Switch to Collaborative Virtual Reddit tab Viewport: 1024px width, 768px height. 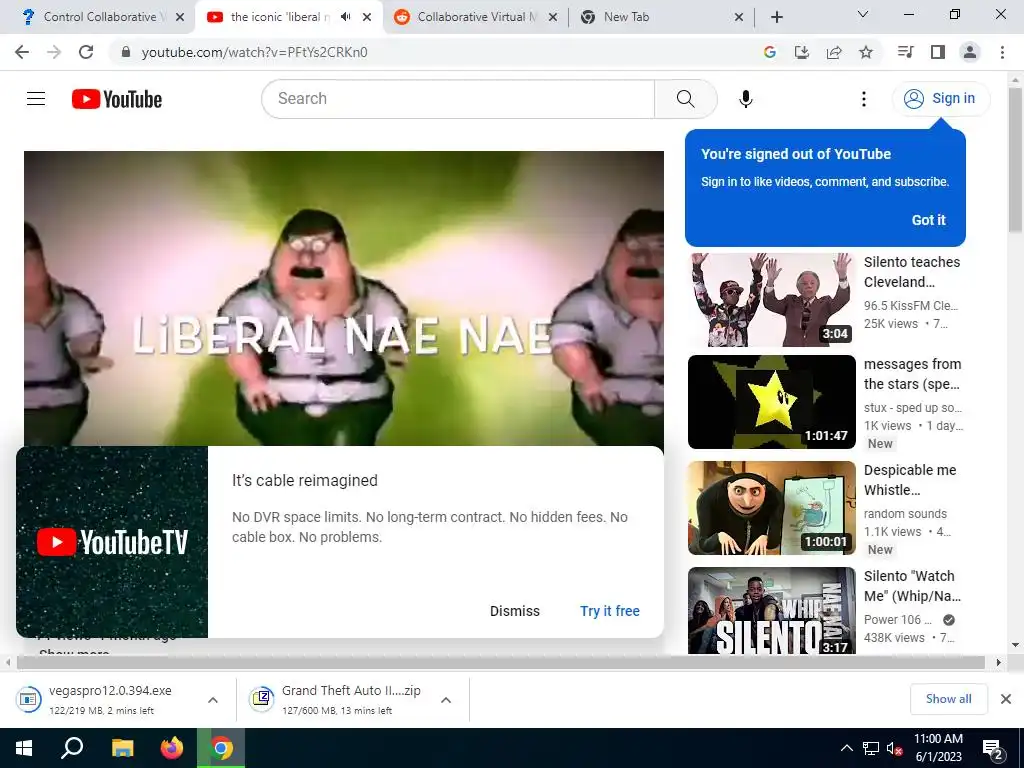(x=475, y=17)
